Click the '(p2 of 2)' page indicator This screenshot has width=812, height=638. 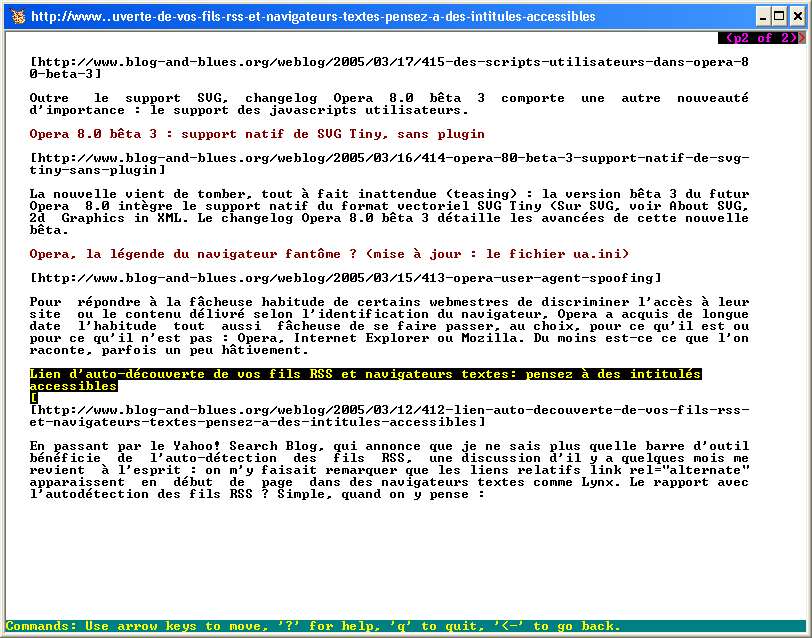[x=761, y=38]
